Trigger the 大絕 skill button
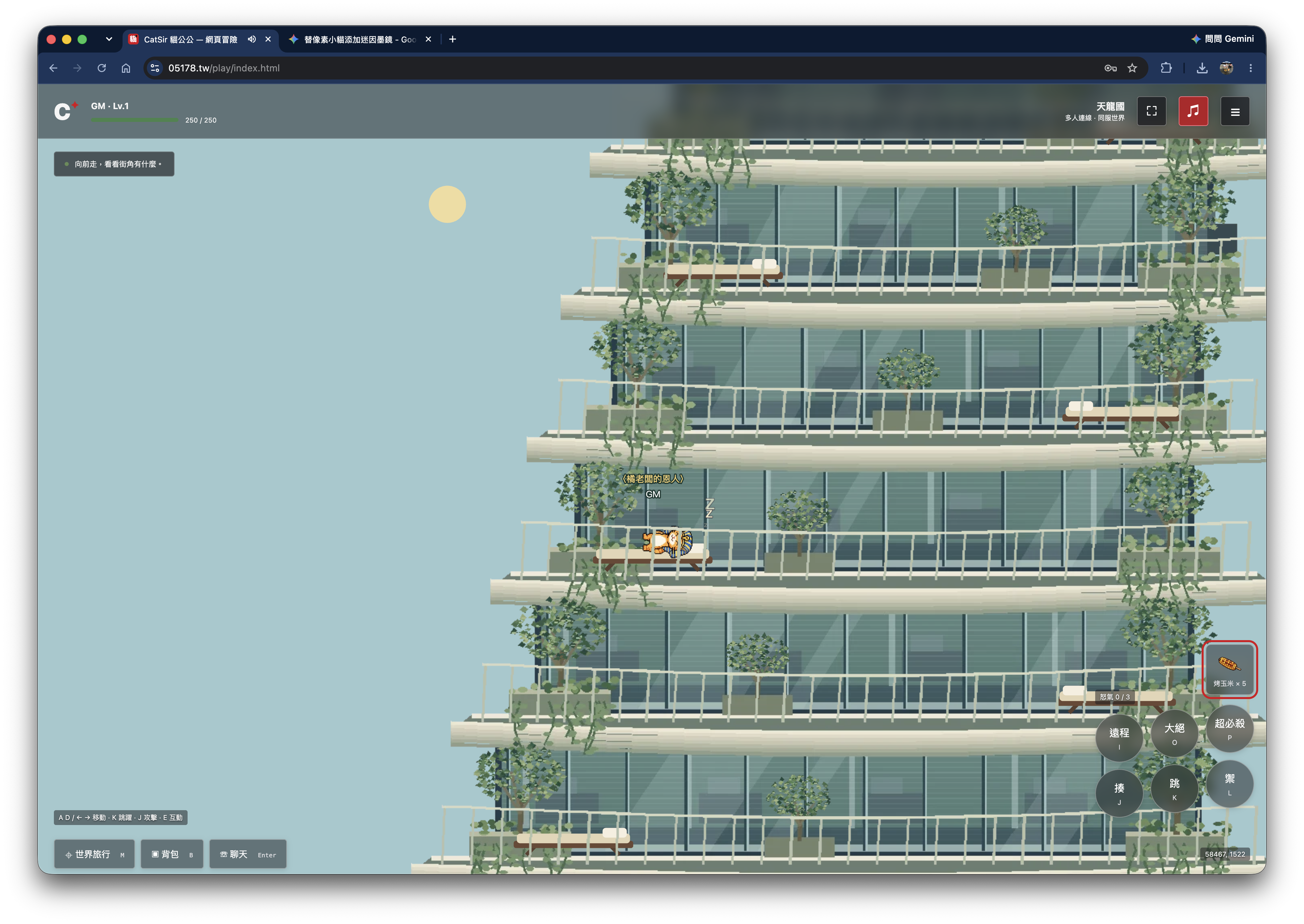This screenshot has width=1304, height=924. (1174, 733)
